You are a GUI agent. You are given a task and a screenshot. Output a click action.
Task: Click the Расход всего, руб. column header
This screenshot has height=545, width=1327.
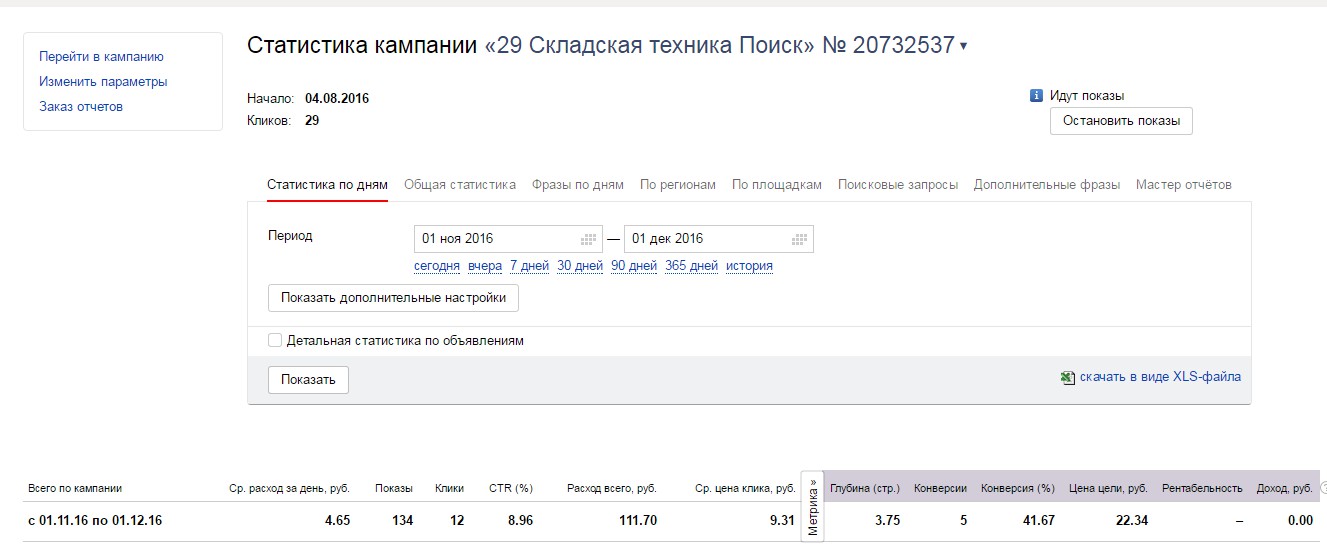point(612,489)
